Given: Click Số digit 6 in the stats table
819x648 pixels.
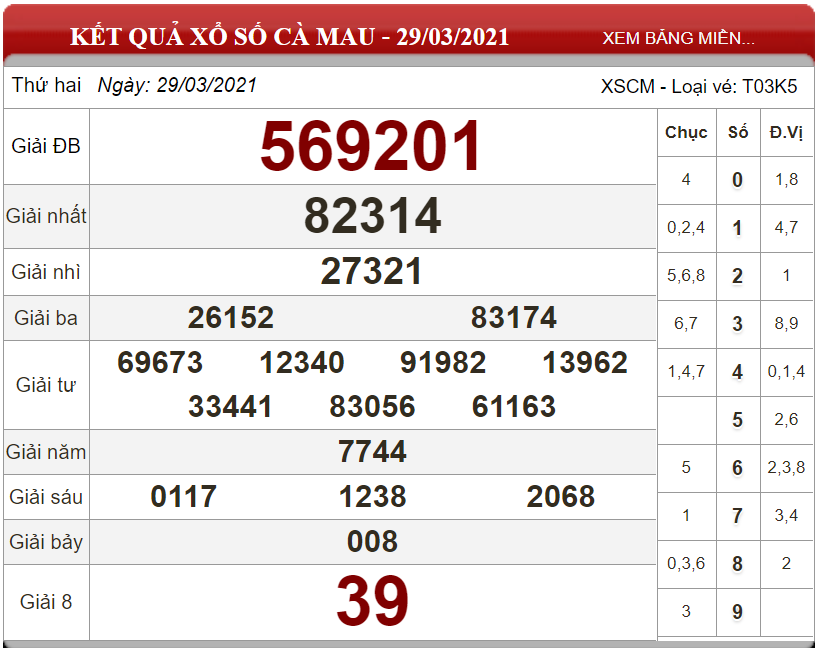Looking at the screenshot, I should click(x=738, y=468).
